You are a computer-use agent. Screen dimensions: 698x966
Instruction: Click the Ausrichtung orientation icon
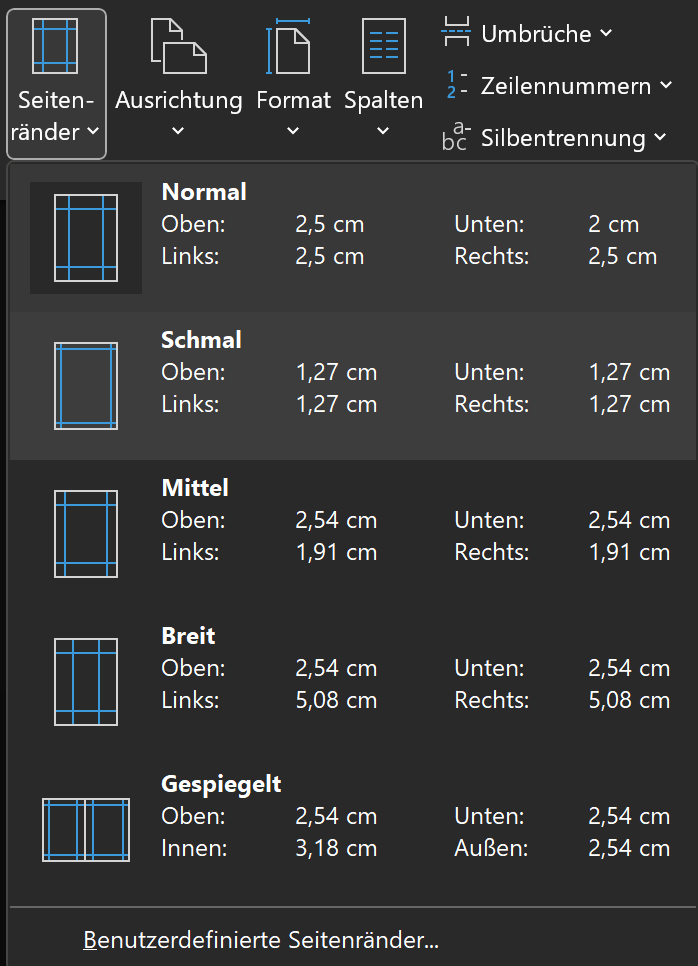(178, 46)
